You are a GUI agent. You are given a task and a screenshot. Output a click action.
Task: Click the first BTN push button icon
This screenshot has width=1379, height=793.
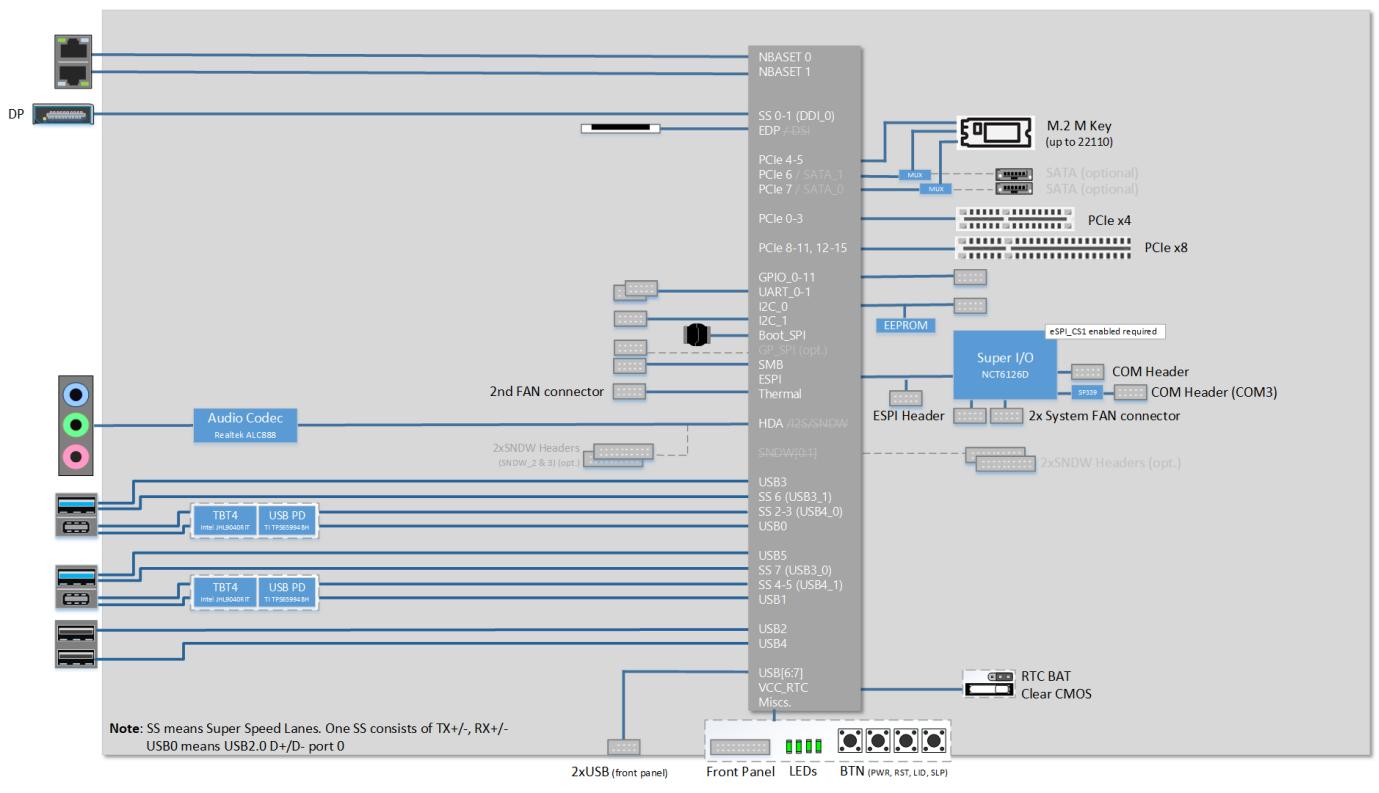point(853,743)
